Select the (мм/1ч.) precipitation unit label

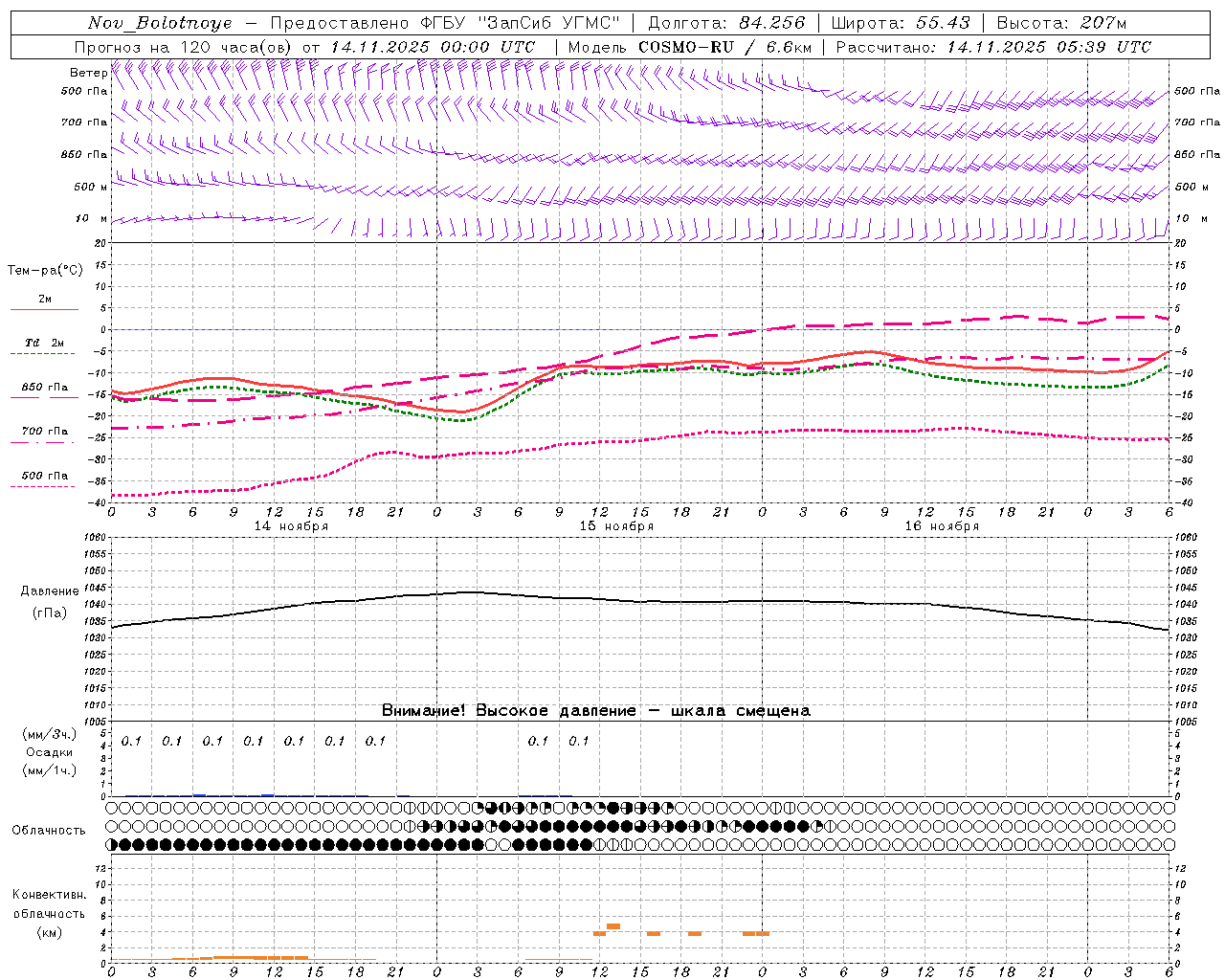pyautogui.click(x=50, y=770)
